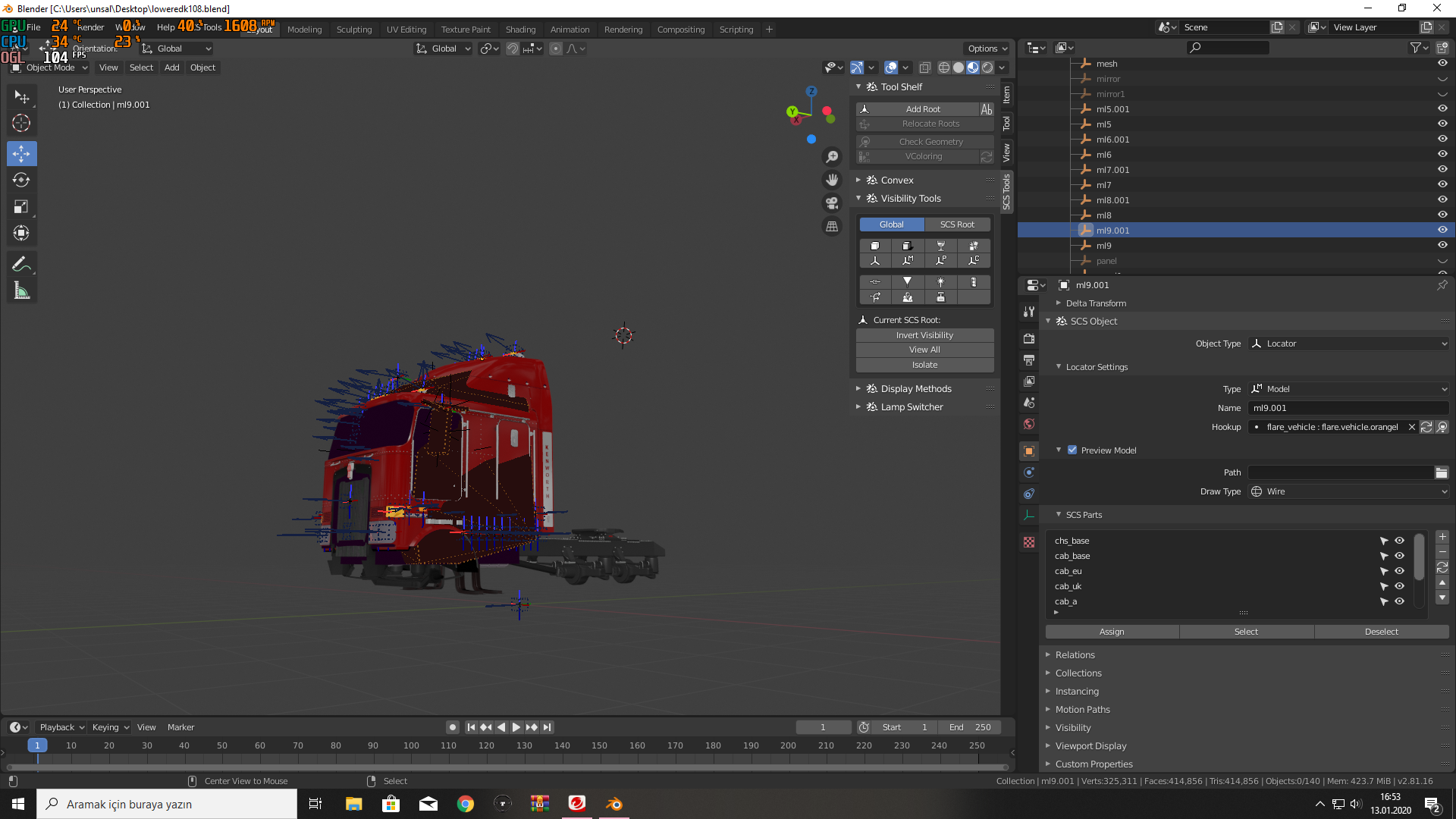The width and height of the screenshot is (1456, 819).
Task: Open the sidebar Item tab
Action: click(1006, 95)
